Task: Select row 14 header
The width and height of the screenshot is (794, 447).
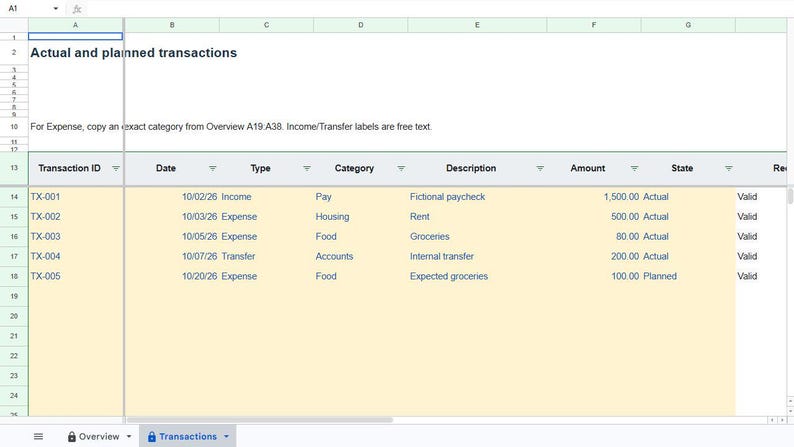Action: click(x=14, y=196)
